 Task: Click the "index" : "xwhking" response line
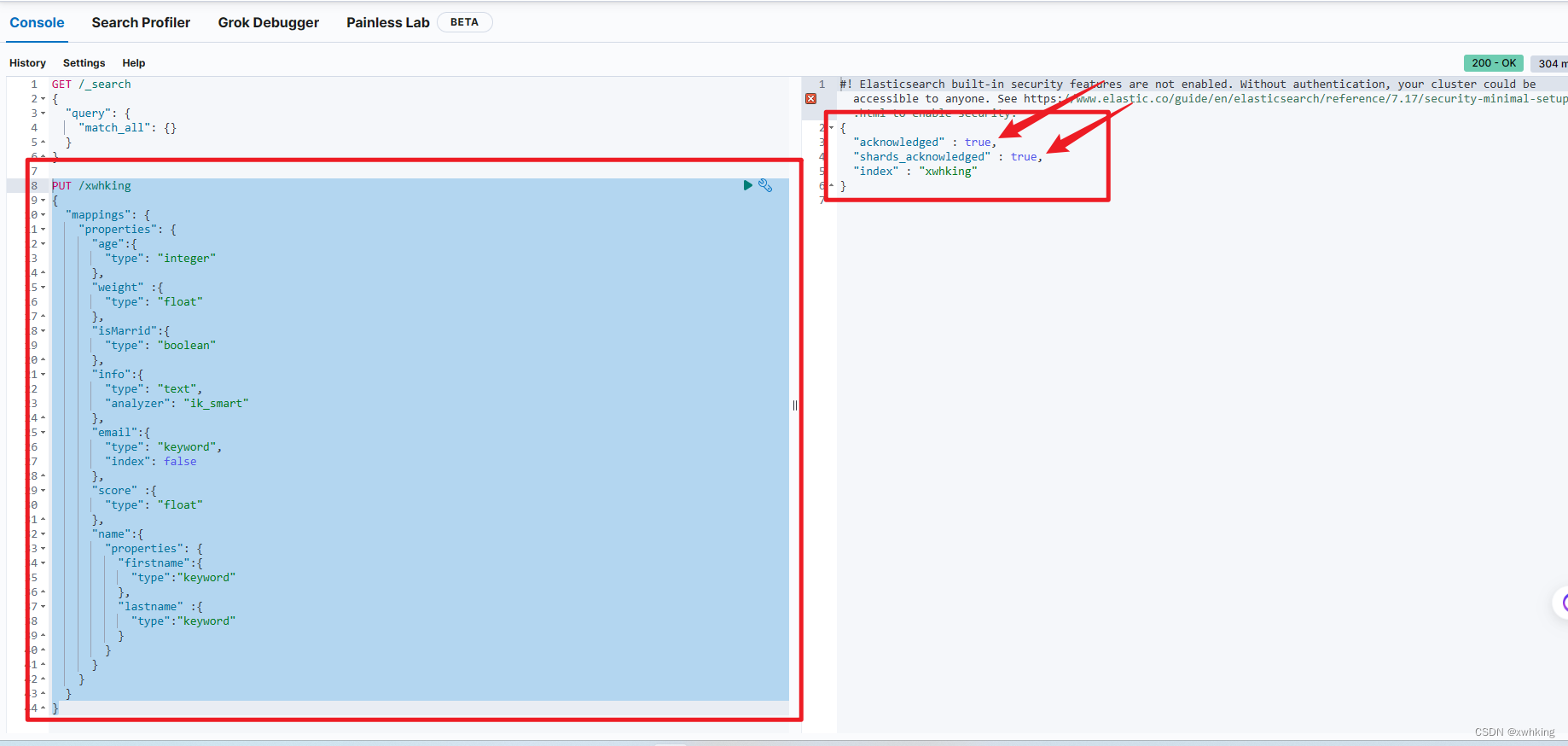coord(915,172)
